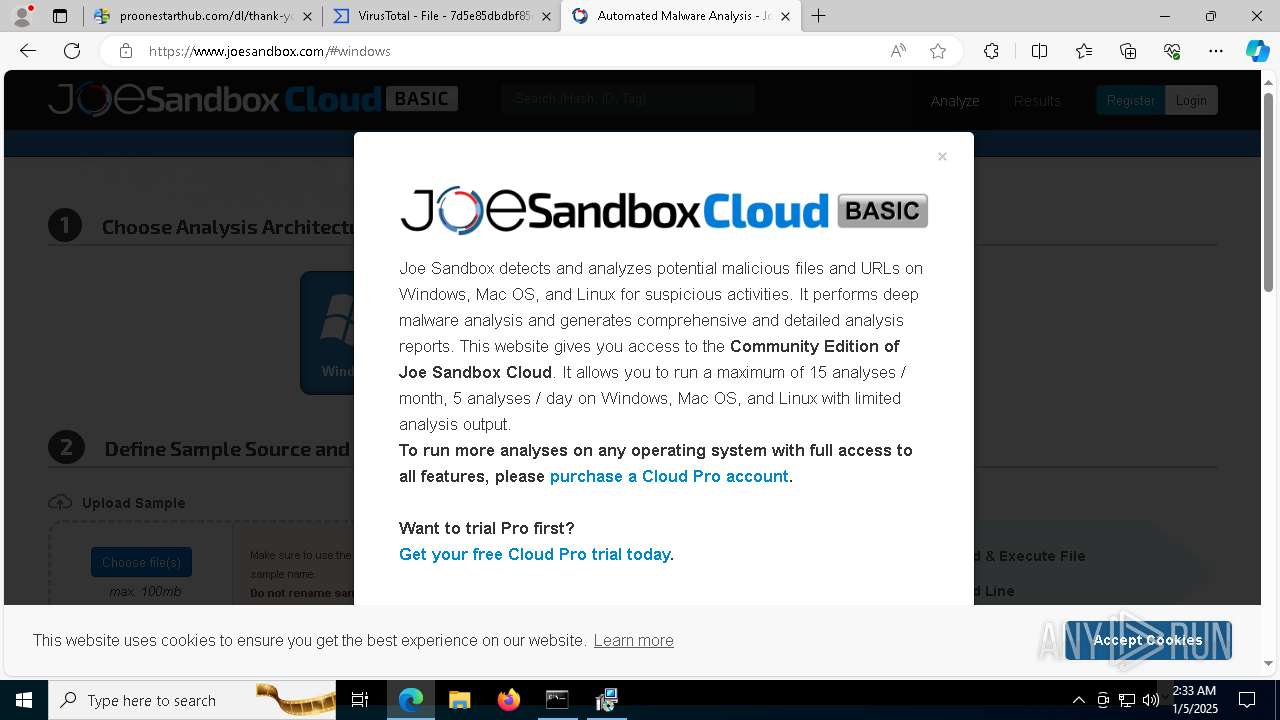This screenshot has height=720, width=1280.
Task: Close the proonestarthub browser tab
Action: pos(307,16)
